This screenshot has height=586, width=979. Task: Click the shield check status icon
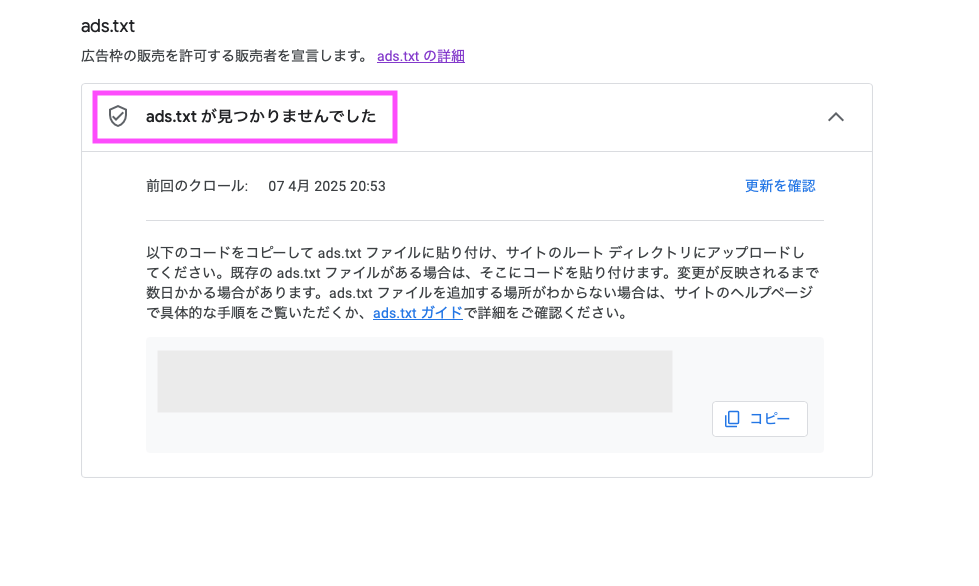click(118, 116)
